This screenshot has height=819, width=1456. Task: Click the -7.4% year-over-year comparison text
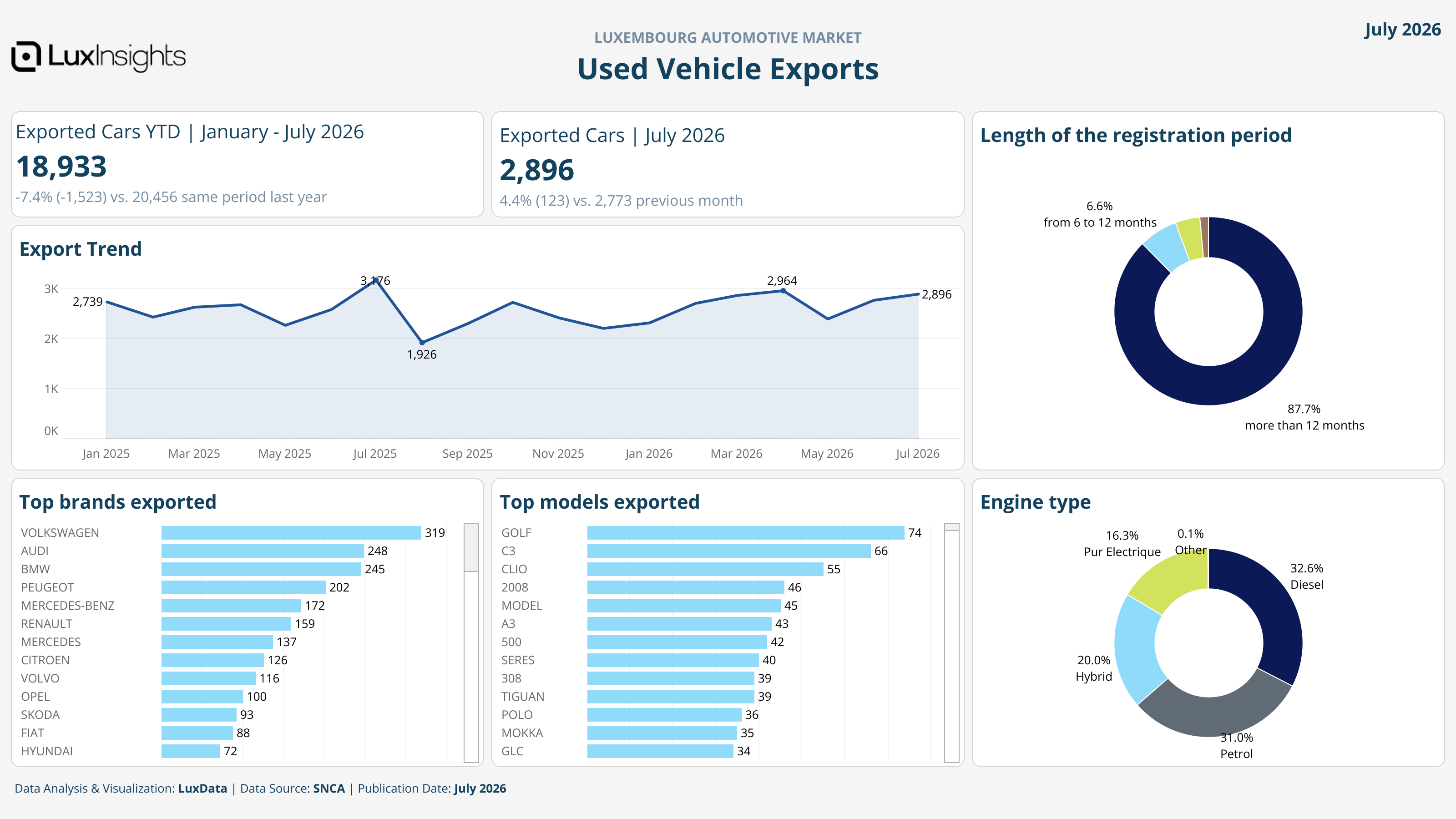171,197
